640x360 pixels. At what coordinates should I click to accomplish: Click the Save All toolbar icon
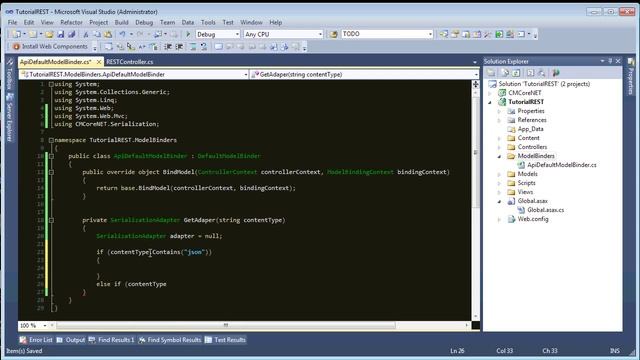click(71, 34)
